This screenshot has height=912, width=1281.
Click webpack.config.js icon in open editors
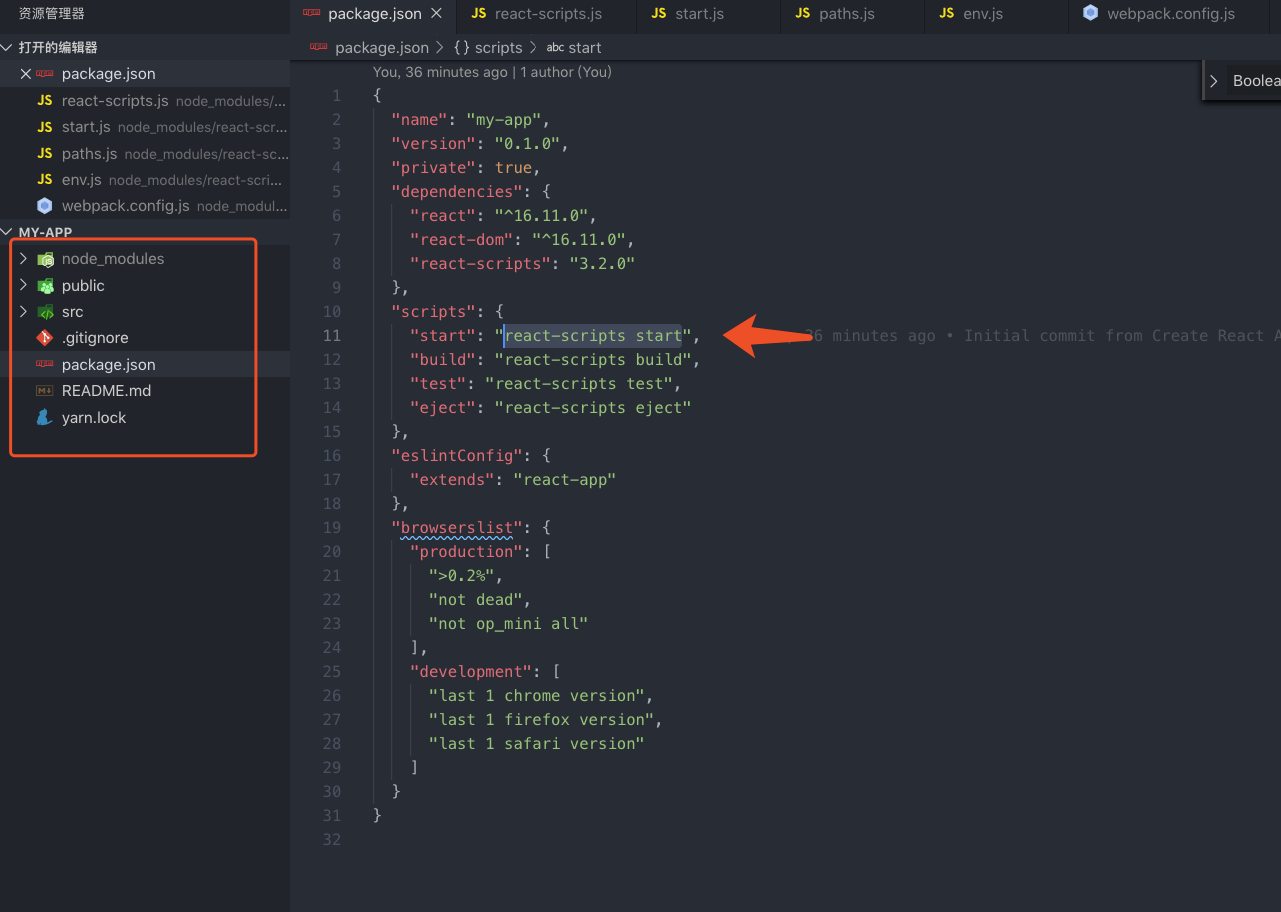coord(44,206)
